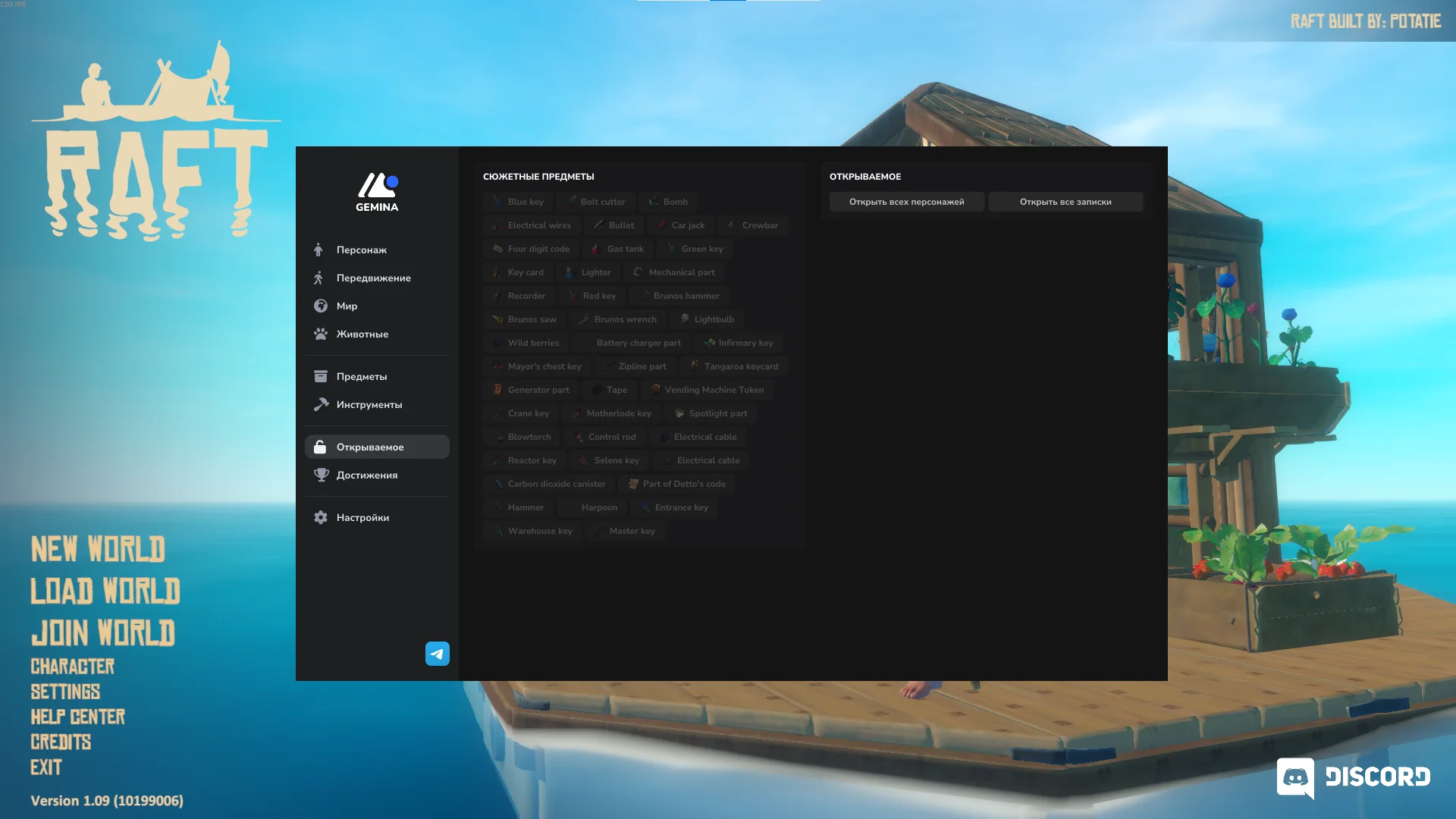Select the Мир globe icon
Viewport: 1456px width, 819px height.
tap(321, 306)
